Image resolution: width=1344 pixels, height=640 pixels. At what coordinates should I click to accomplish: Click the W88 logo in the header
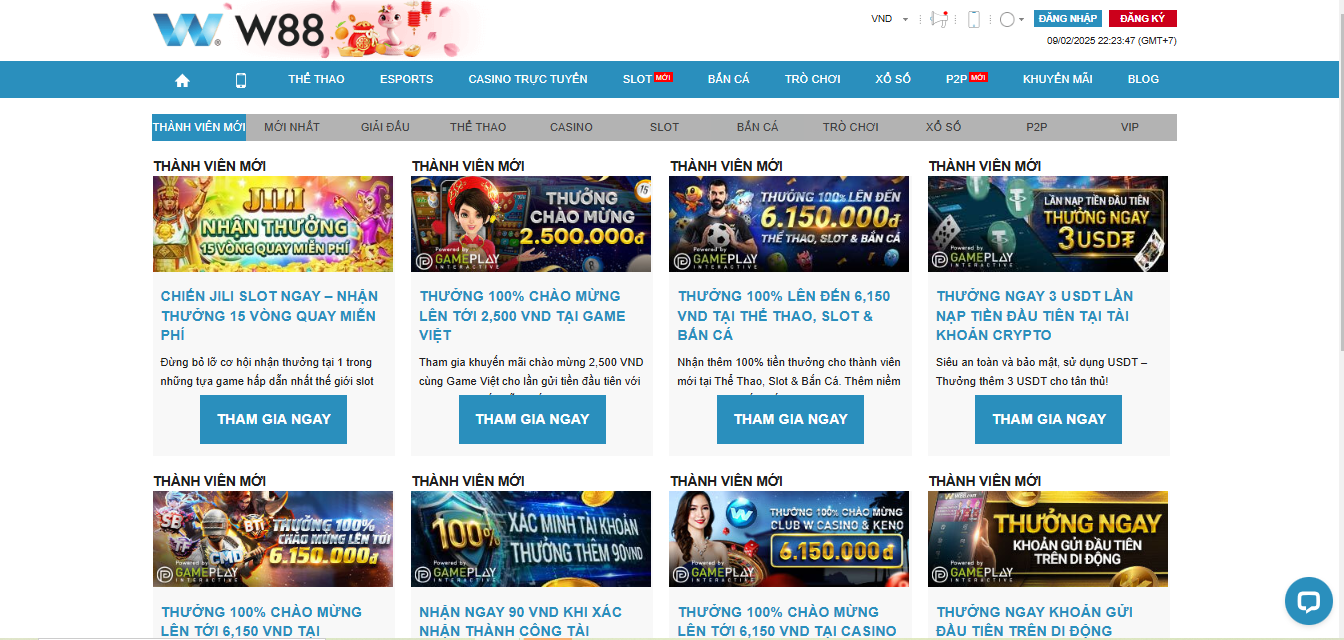(x=240, y=29)
